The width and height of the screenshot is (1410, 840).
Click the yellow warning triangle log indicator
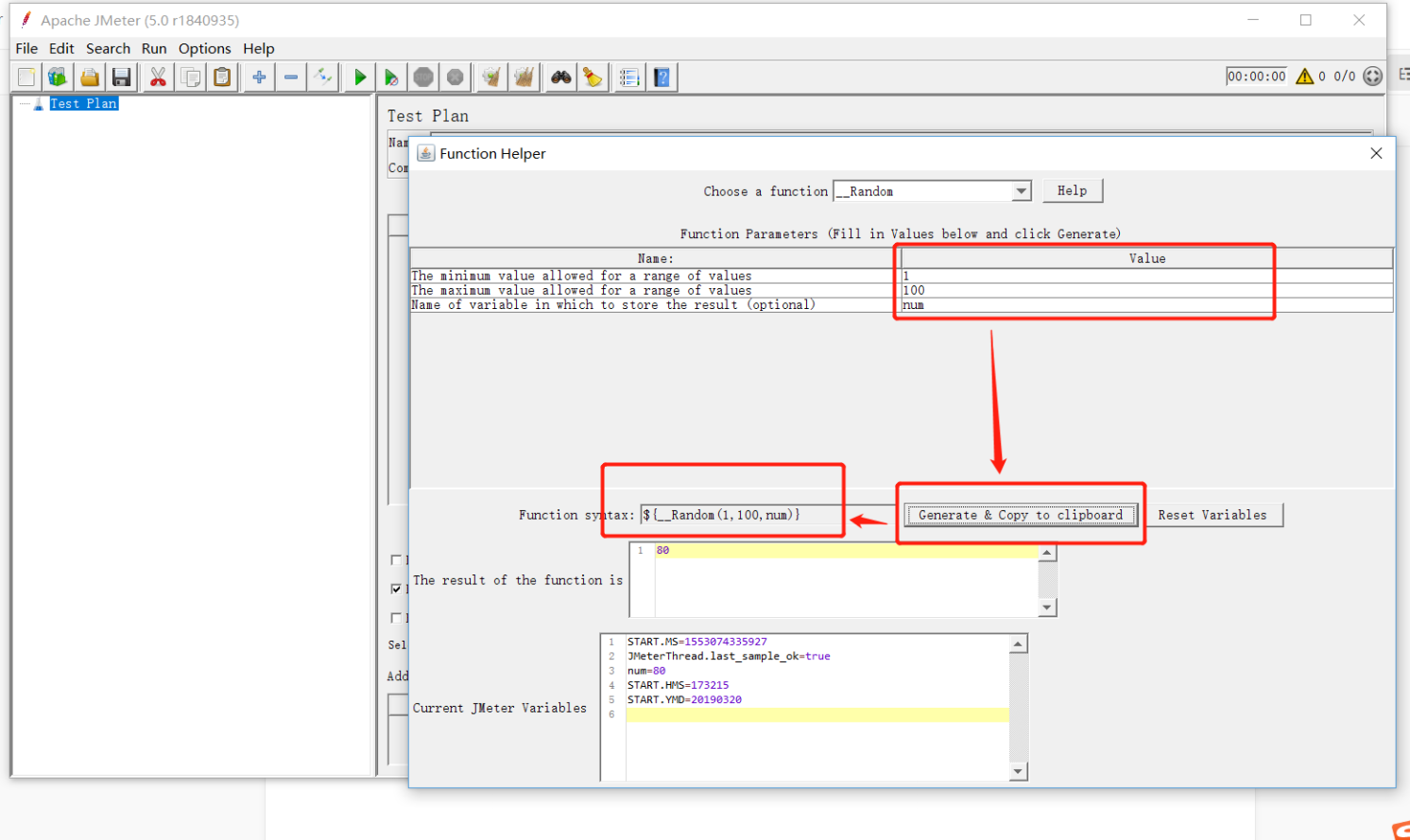point(1305,77)
